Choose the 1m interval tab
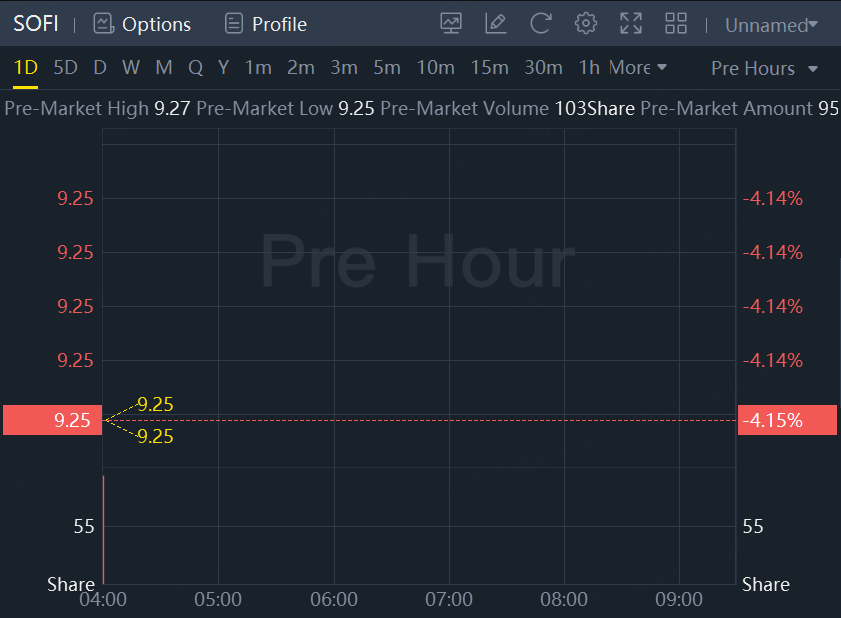The image size is (841, 618). click(258, 68)
